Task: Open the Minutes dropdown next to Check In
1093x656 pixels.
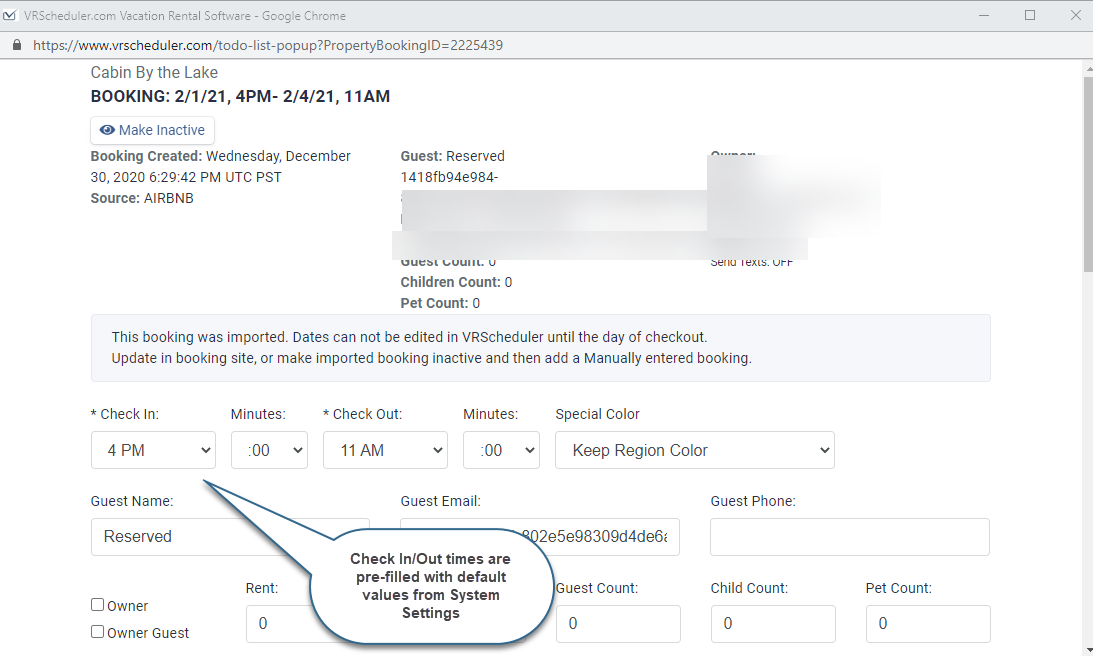Action: [x=269, y=450]
